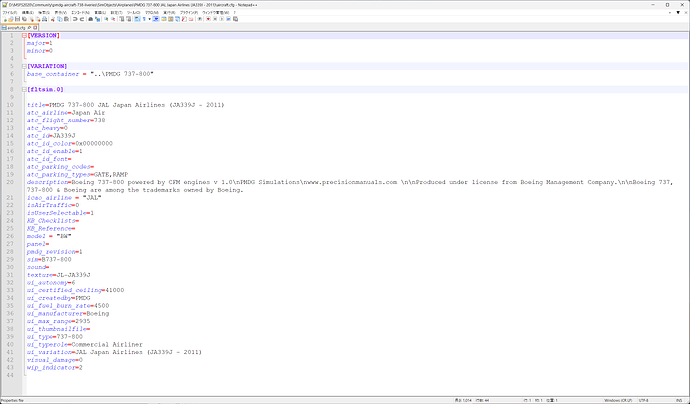
Task: Toggle show all characters pilcrow icon
Action: click(x=144, y=19)
